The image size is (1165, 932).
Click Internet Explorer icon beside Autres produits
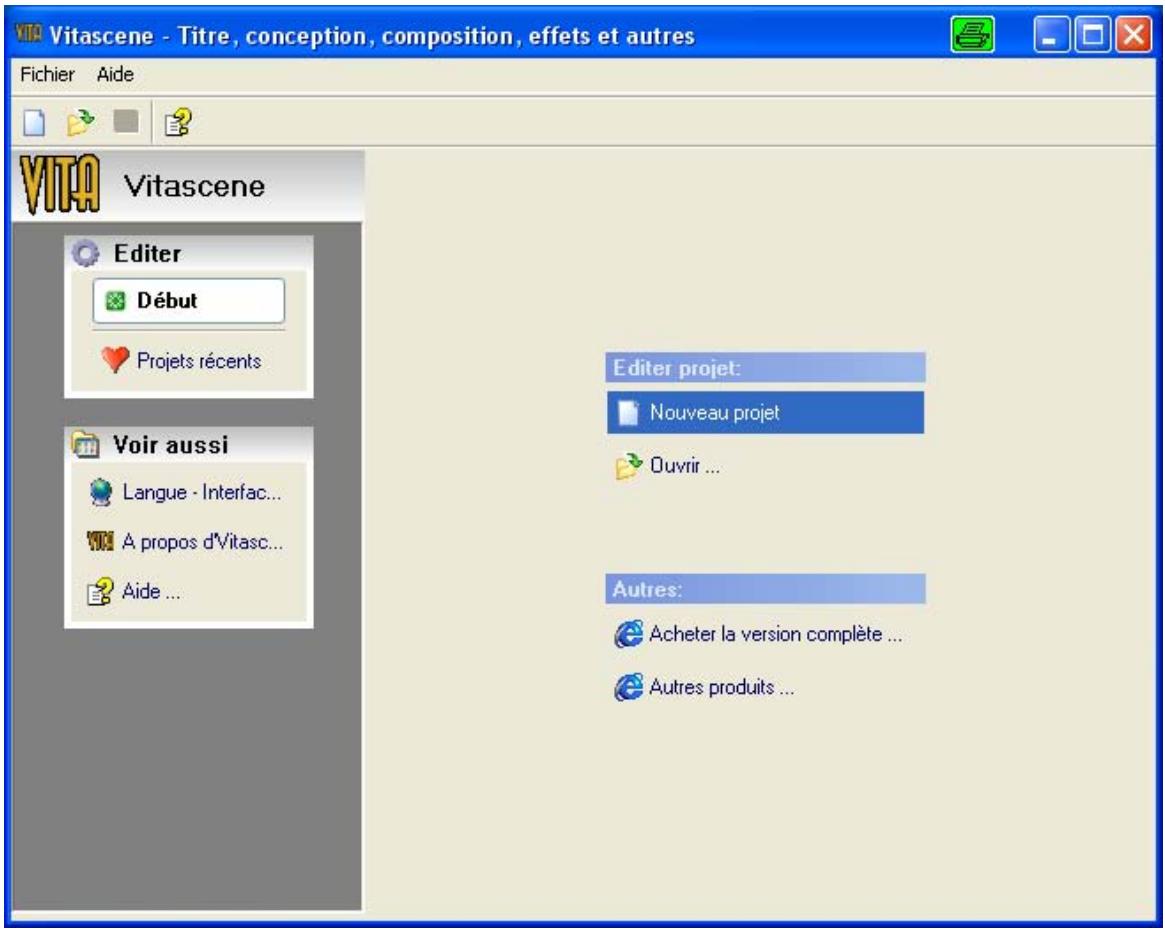pos(629,687)
